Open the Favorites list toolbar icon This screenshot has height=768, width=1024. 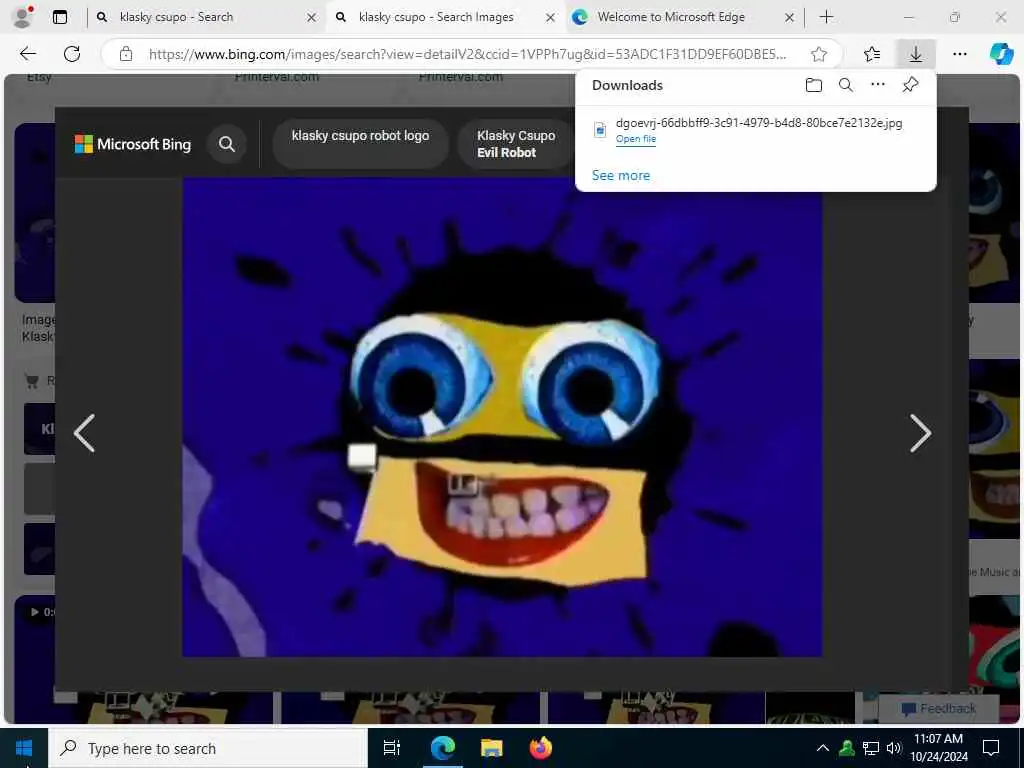(872, 54)
